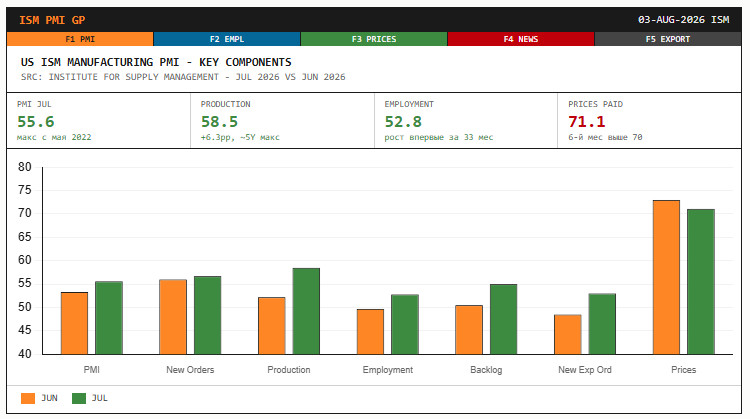
Task: Click the green JUL bar for New Orders
Action: [208, 315]
